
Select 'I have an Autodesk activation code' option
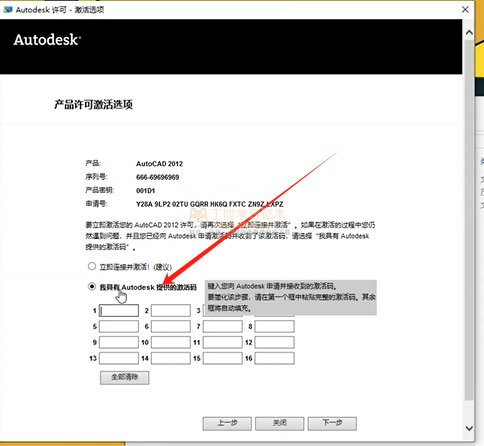tap(92, 287)
